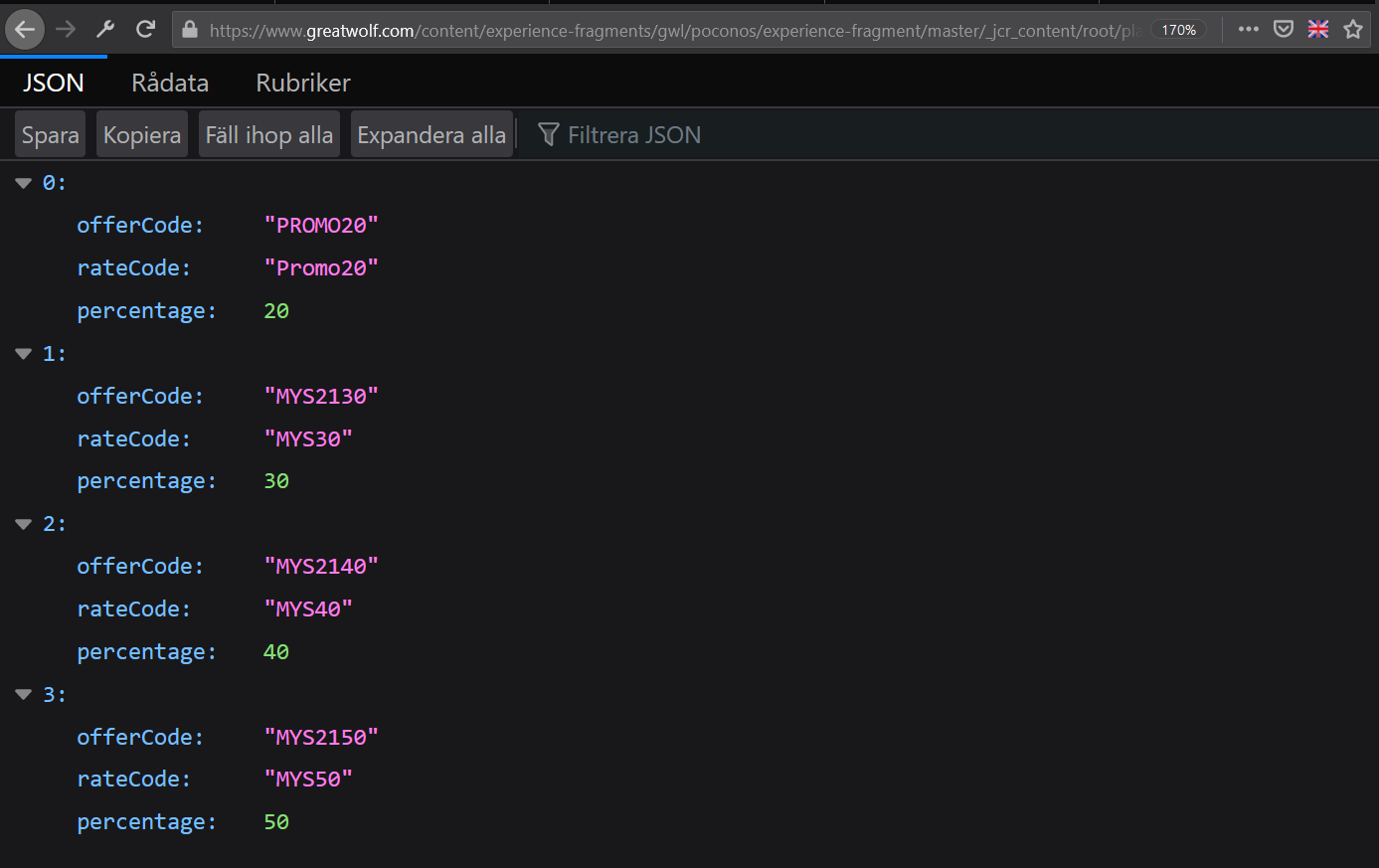This screenshot has width=1379, height=868.
Task: Click the padlock site security icon
Action: tap(190, 30)
